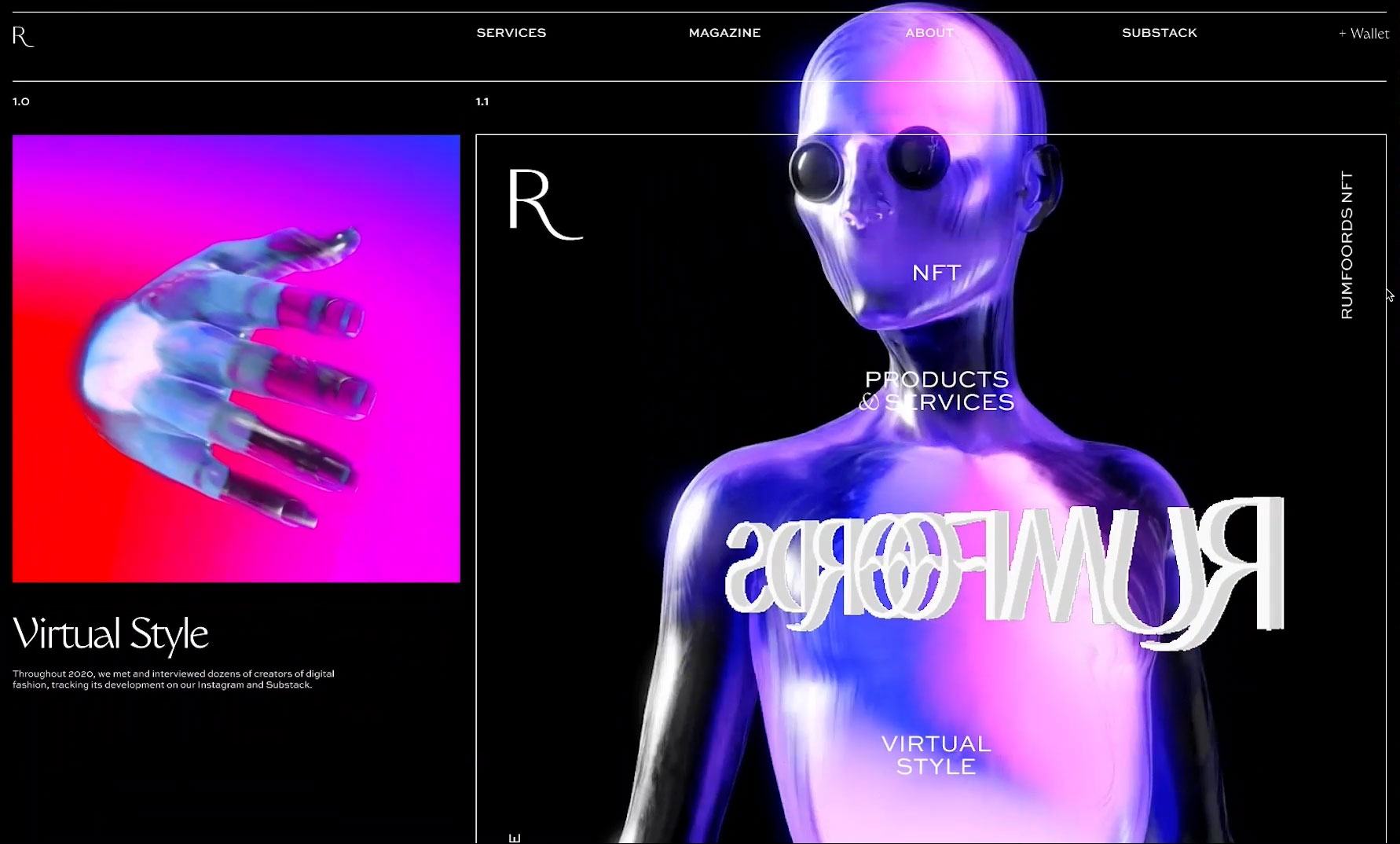Open the Services menu item
This screenshot has width=1400, height=844.
pos(511,33)
